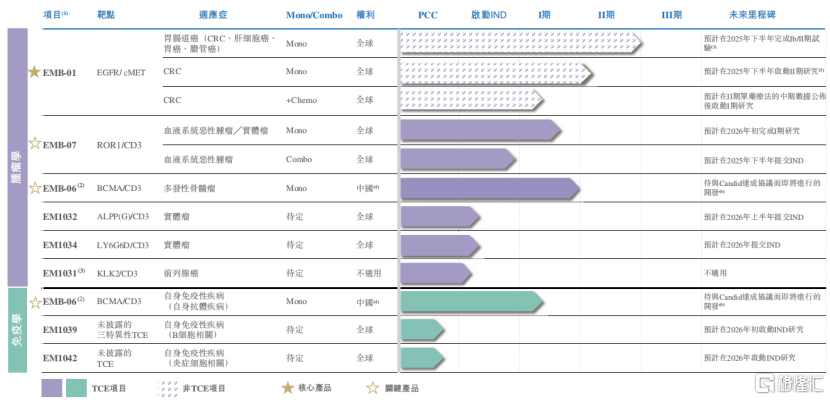830x400 pixels.
Task: Click the progress bar for 胃腸道癌 Mono row
Action: coord(521,43)
